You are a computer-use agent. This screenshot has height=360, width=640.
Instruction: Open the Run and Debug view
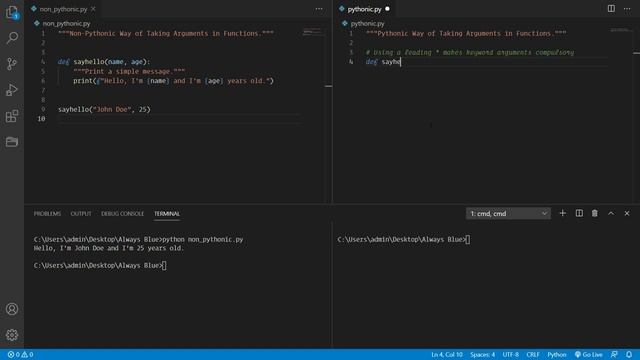click(x=12, y=90)
